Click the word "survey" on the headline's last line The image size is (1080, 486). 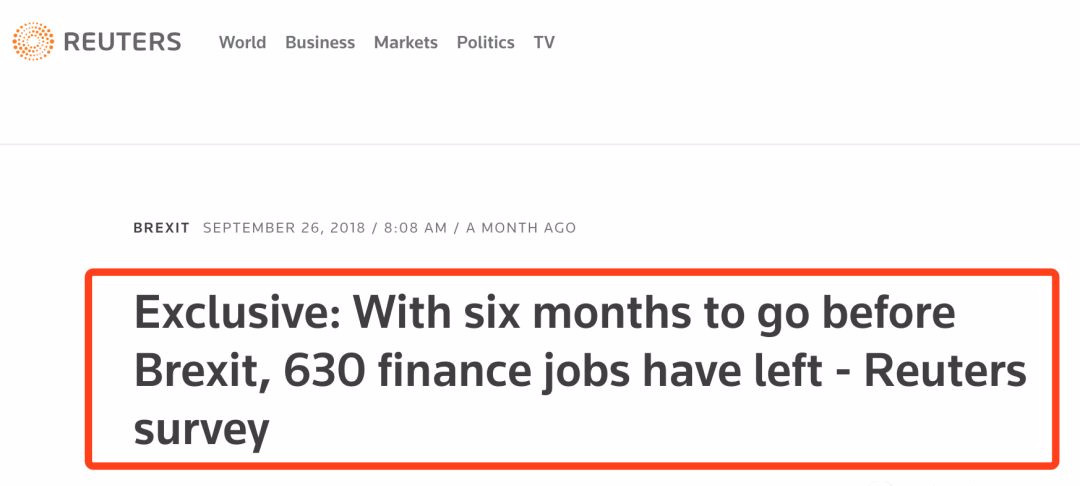(x=201, y=430)
